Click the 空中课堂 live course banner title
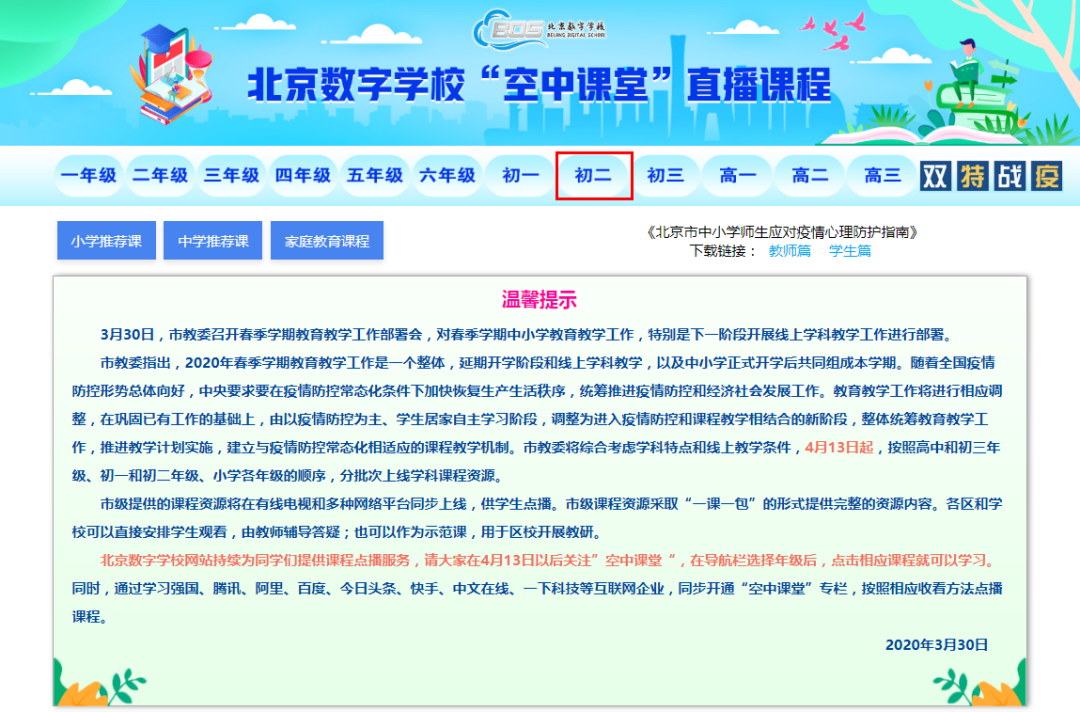The height and width of the screenshot is (712, 1080). point(539,84)
